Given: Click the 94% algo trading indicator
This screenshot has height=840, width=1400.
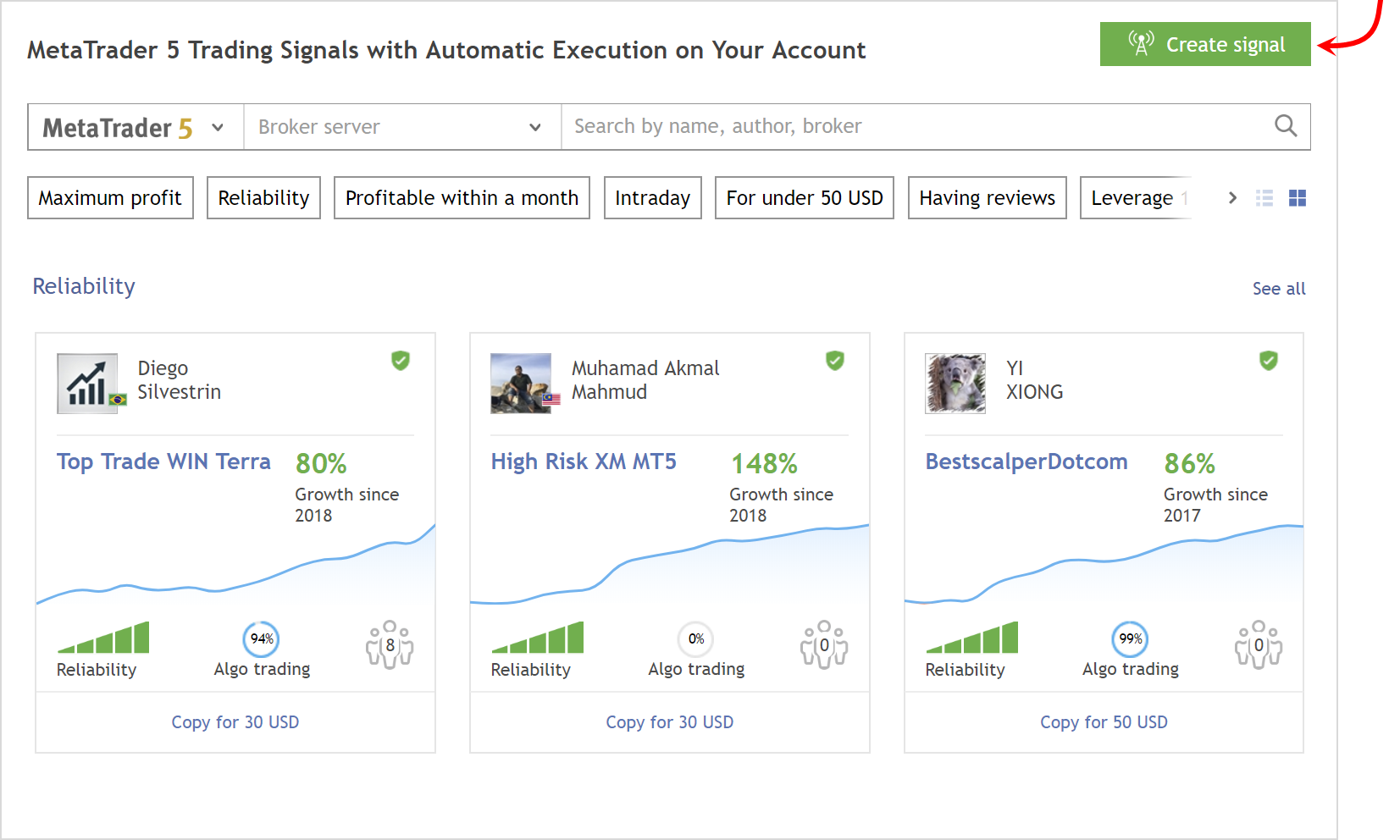Looking at the screenshot, I should point(262,639).
